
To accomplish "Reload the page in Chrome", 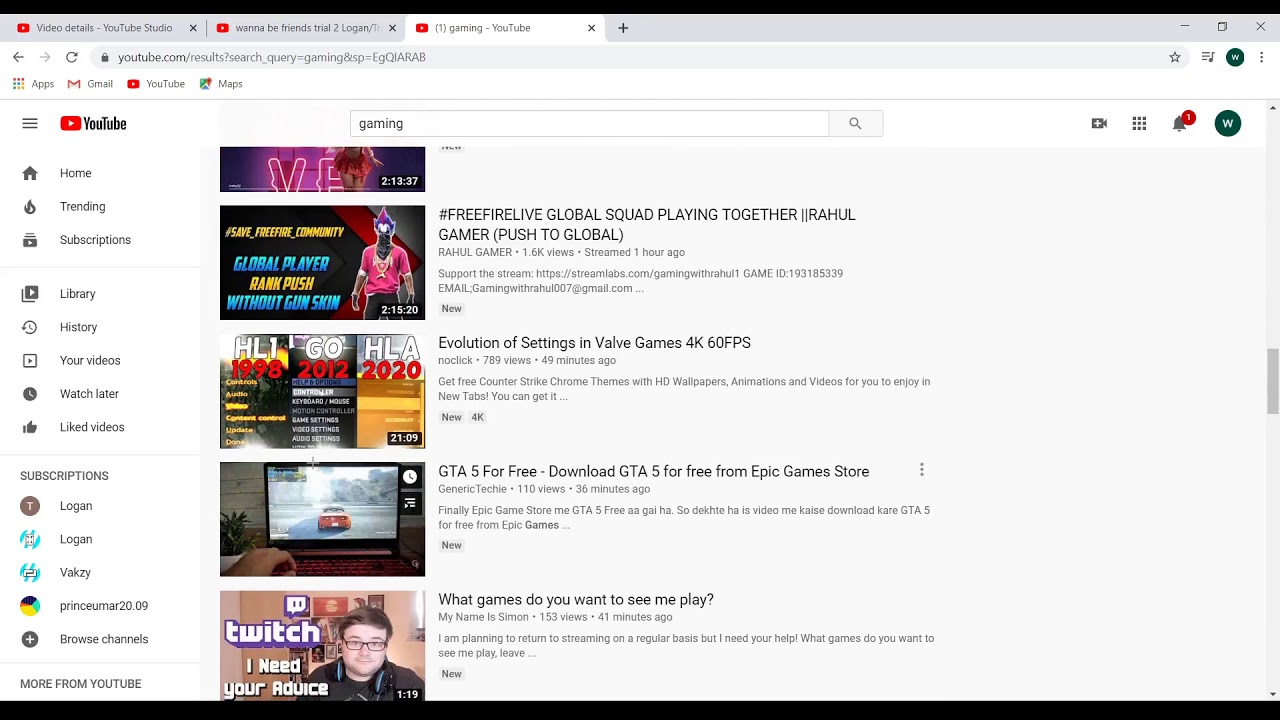I will click(72, 57).
